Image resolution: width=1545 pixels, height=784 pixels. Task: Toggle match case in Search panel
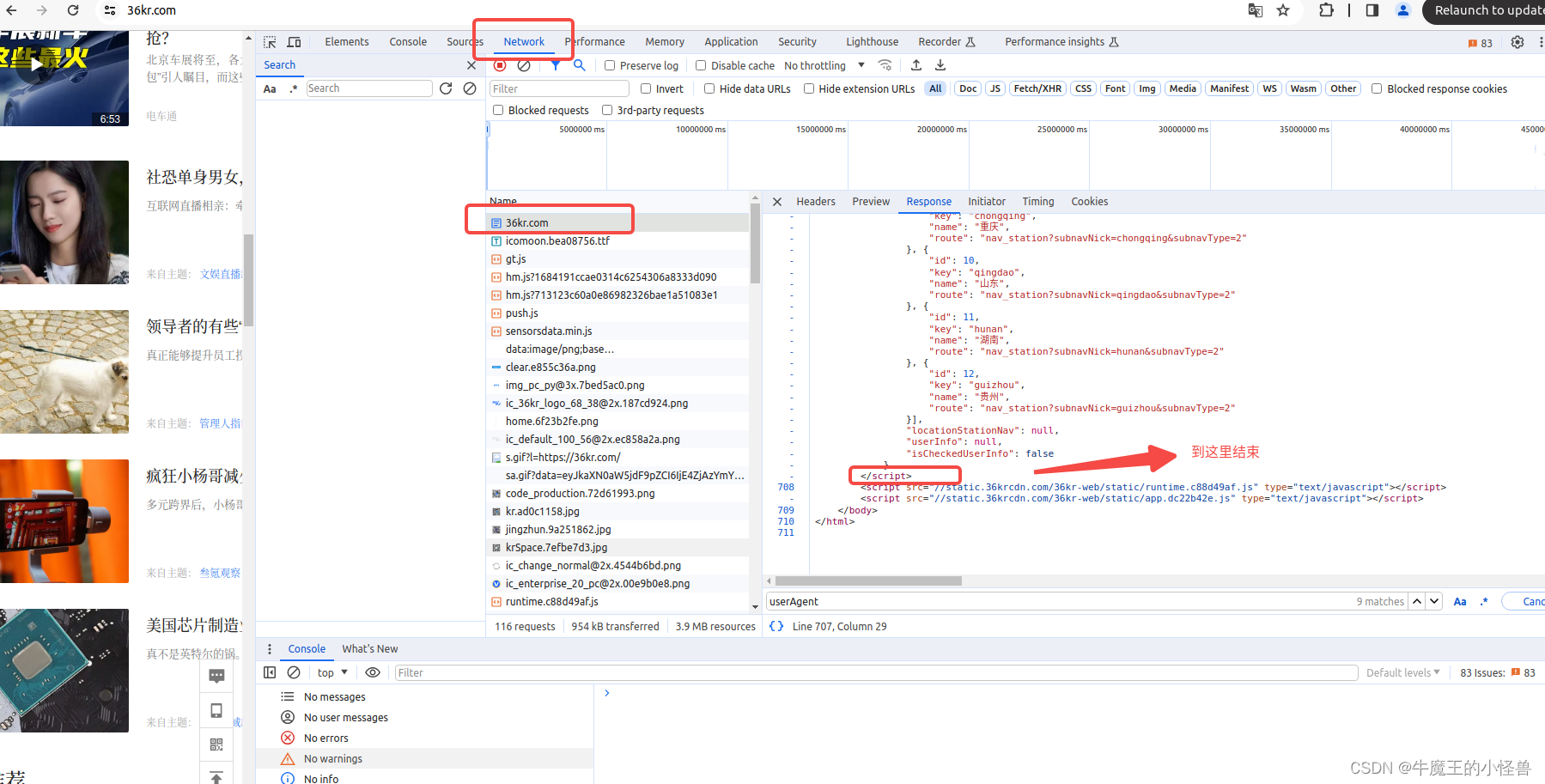click(270, 88)
